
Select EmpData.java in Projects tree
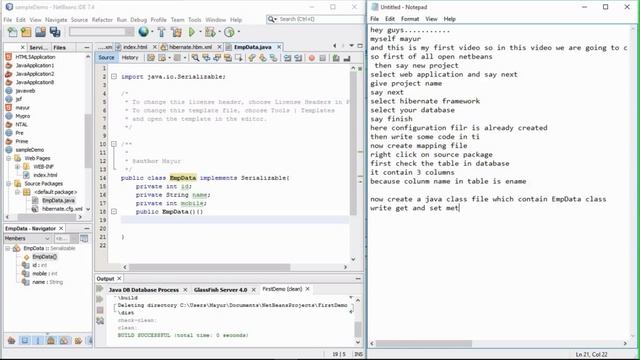click(x=58, y=200)
